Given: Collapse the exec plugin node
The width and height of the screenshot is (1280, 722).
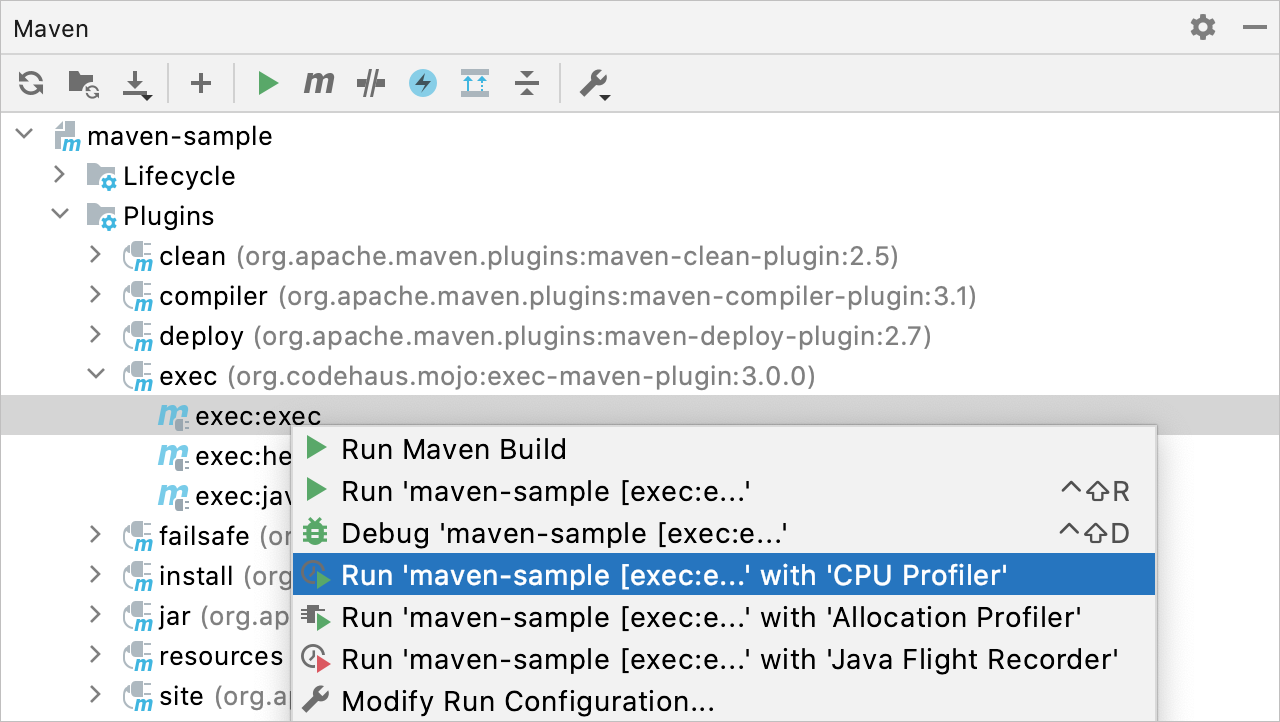Looking at the screenshot, I should tap(96, 375).
